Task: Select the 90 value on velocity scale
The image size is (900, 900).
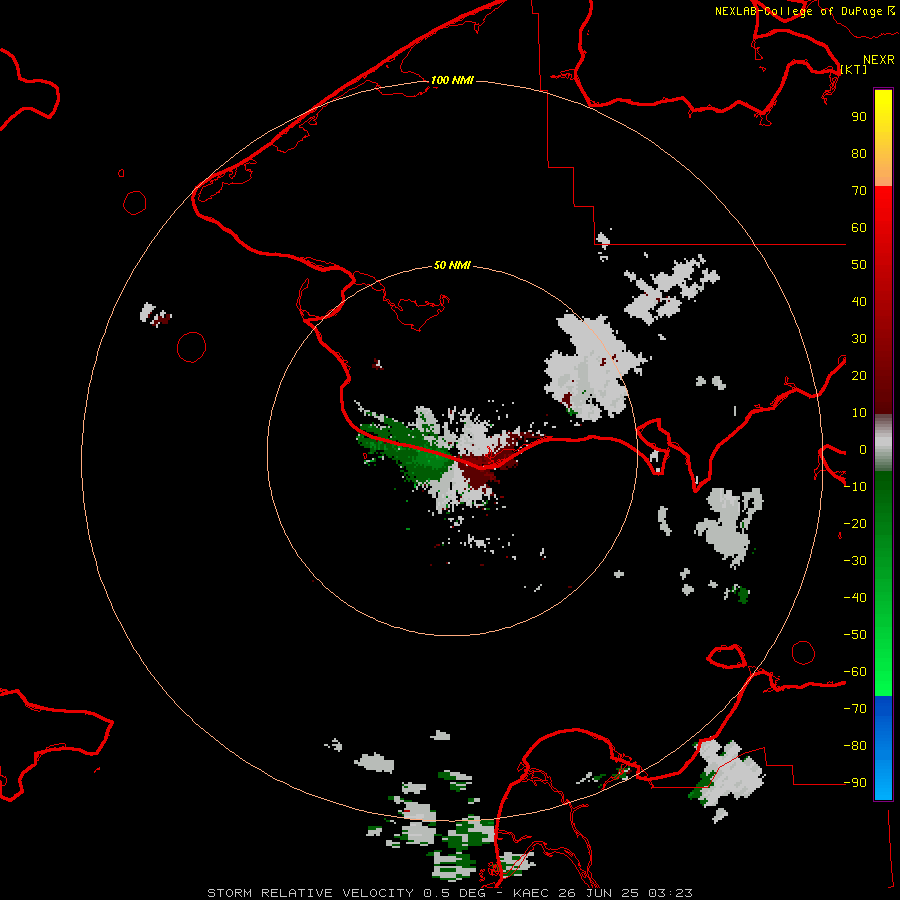Action: [x=859, y=117]
